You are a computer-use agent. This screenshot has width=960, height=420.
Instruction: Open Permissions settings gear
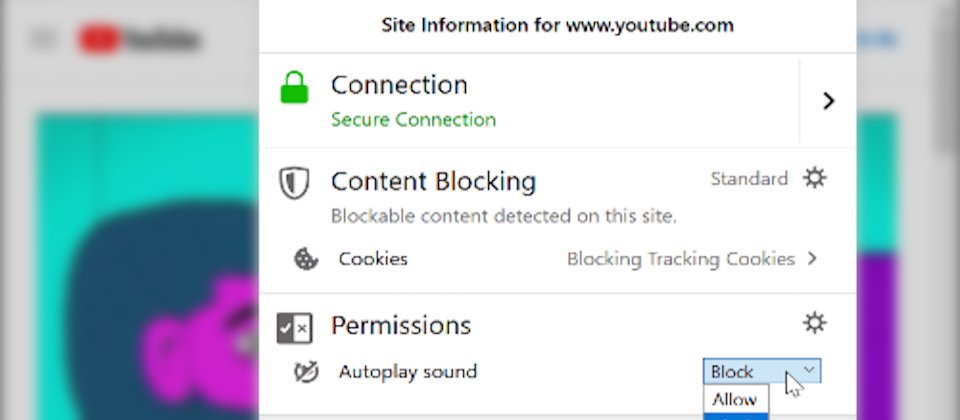[x=816, y=322]
